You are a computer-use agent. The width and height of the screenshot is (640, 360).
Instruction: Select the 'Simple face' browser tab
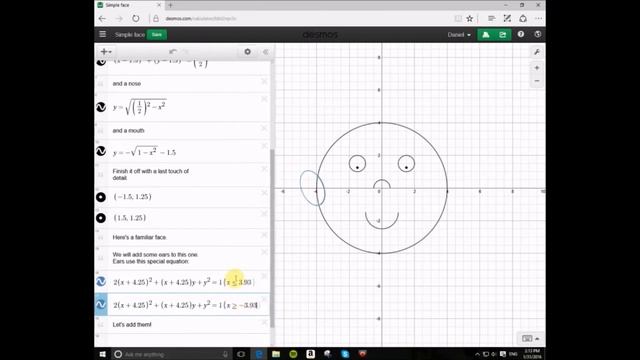click(x=130, y=5)
